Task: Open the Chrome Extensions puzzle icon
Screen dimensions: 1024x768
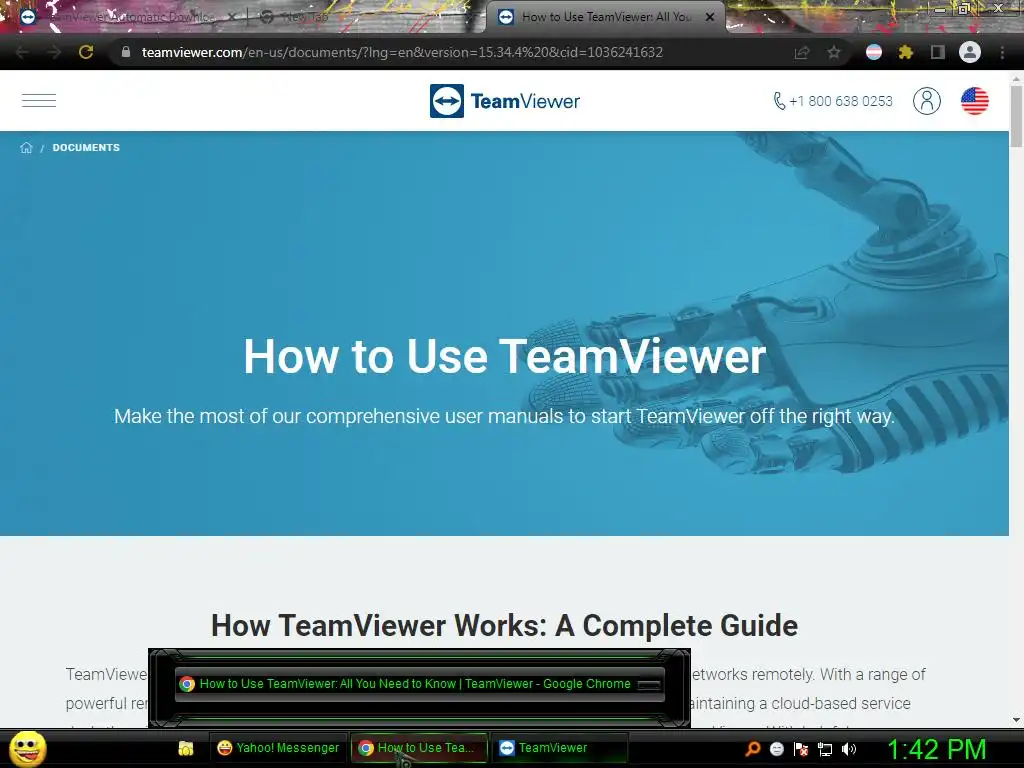Action: point(906,52)
